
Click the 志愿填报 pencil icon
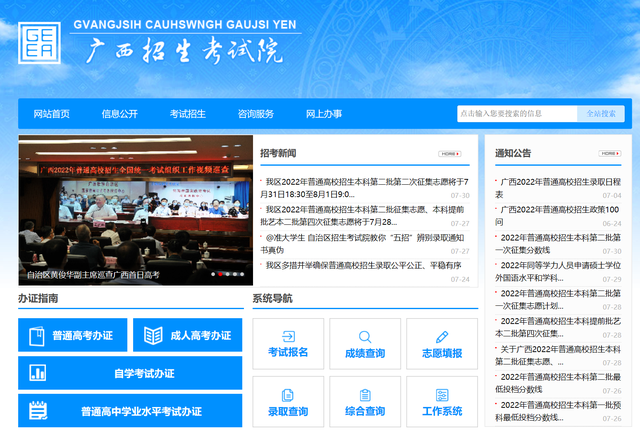click(442, 337)
